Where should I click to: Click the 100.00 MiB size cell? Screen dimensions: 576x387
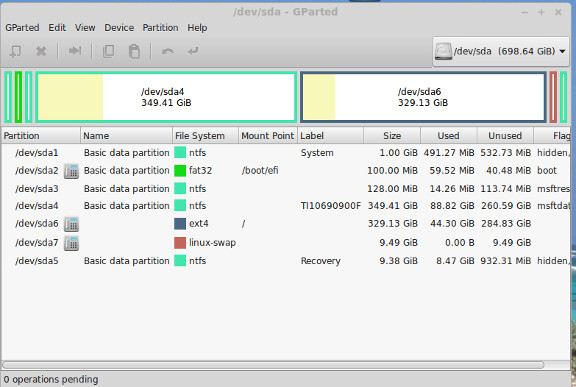pyautogui.click(x=392, y=171)
